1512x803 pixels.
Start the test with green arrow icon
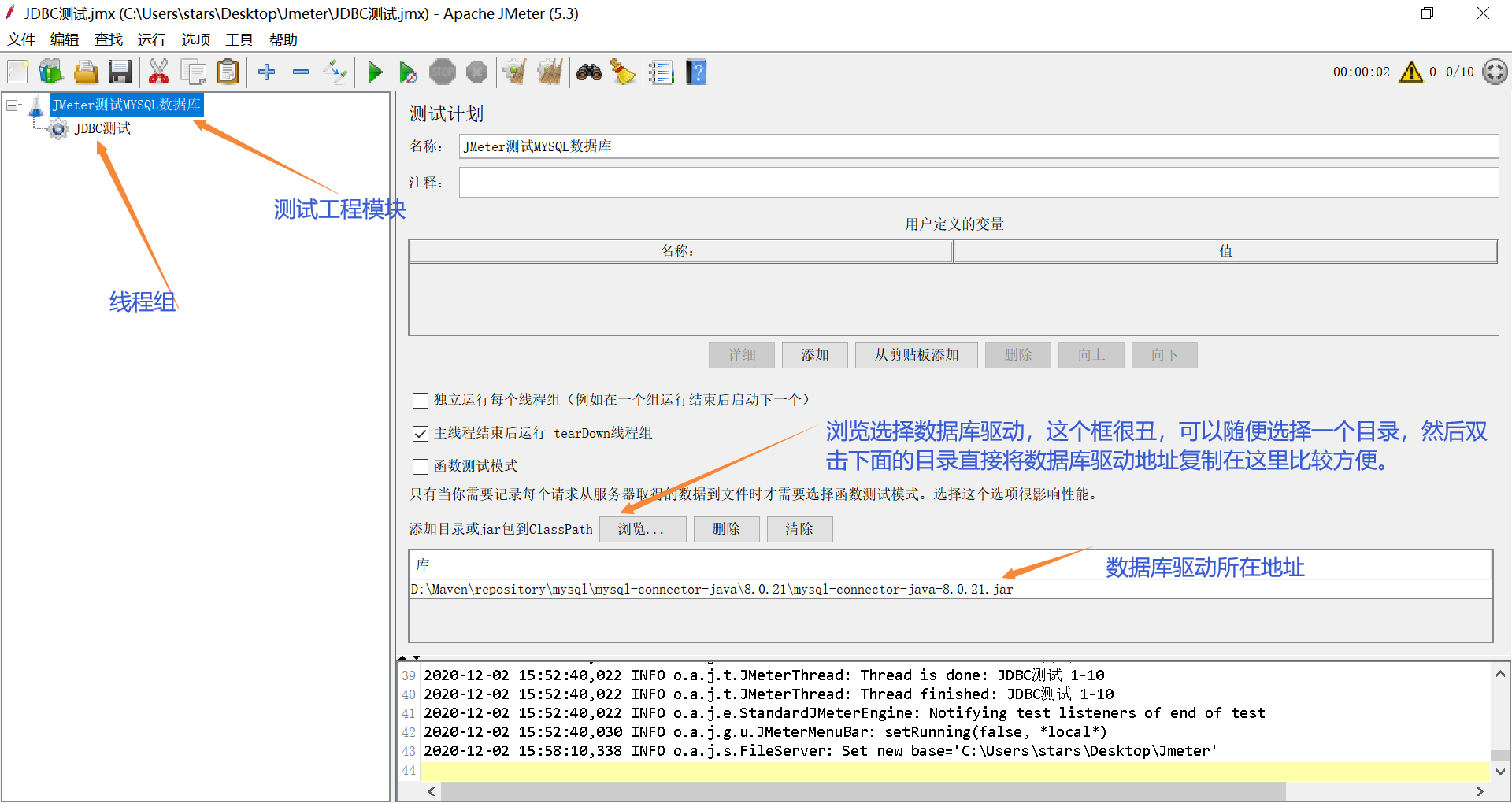pyautogui.click(x=376, y=72)
